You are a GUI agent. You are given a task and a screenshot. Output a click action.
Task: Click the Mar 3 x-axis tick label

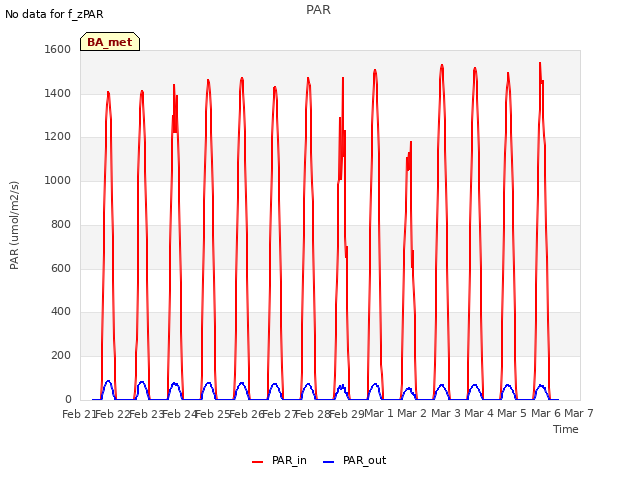coord(446,413)
